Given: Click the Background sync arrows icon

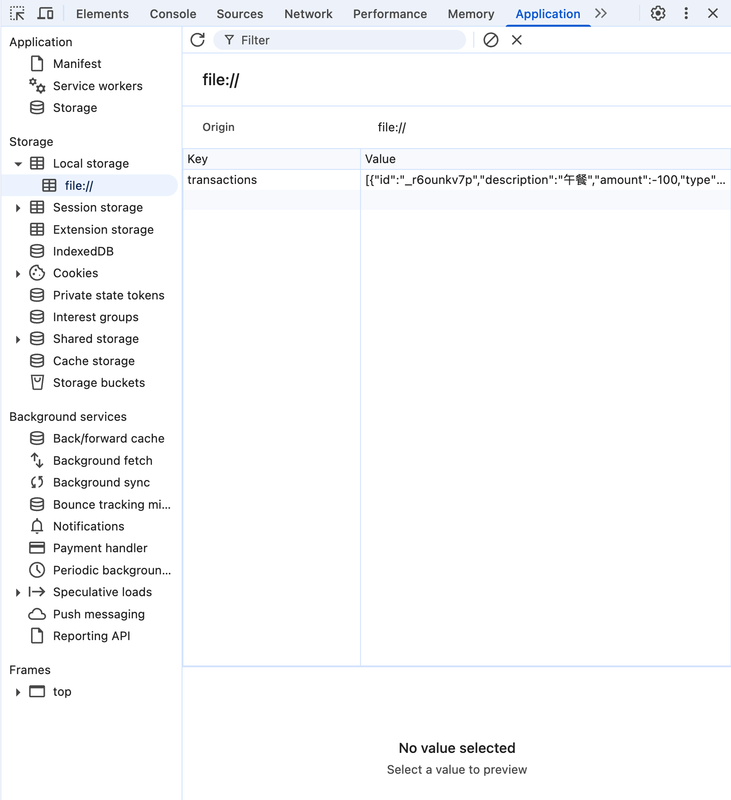Looking at the screenshot, I should click(x=37, y=482).
